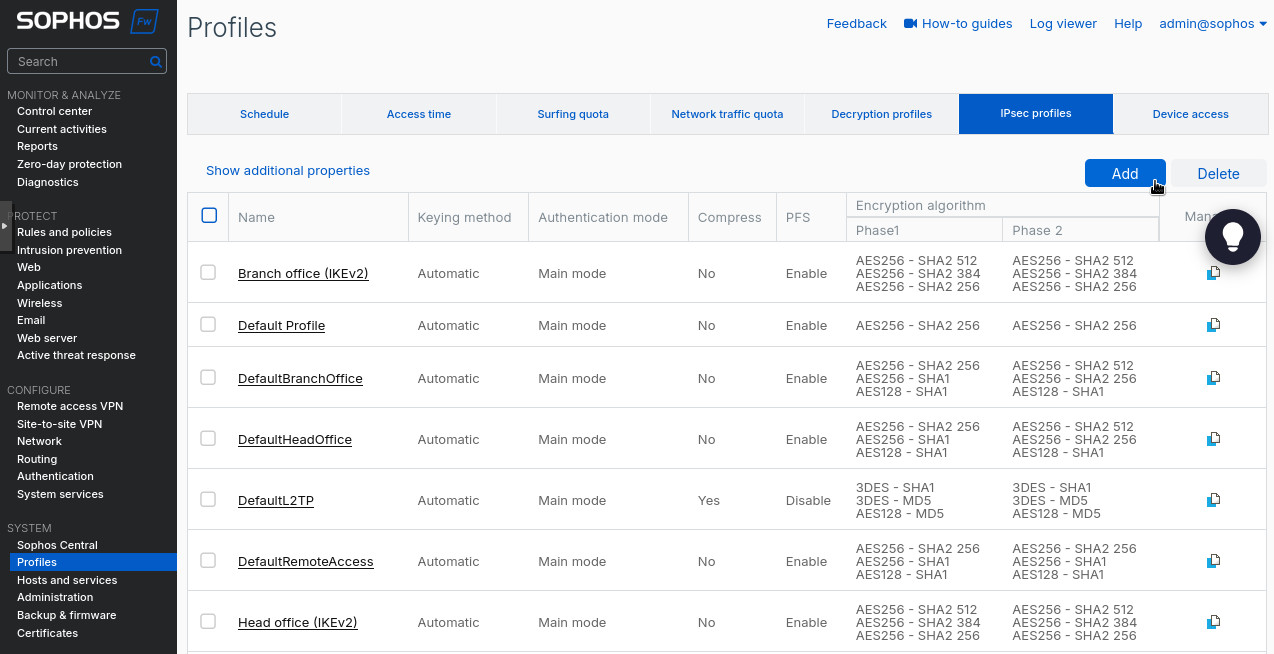Toggle the select-all checkbox in table header
1274x654 pixels.
pyautogui.click(x=209, y=215)
